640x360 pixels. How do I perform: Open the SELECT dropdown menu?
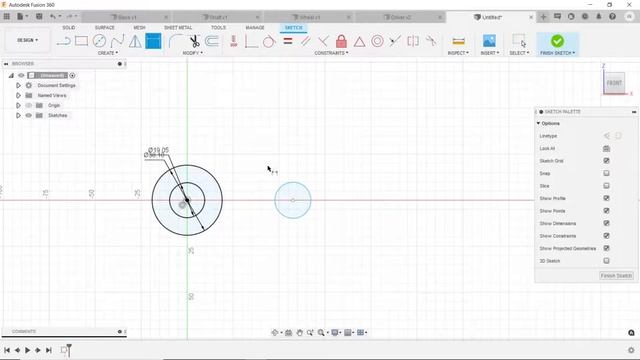[519, 53]
